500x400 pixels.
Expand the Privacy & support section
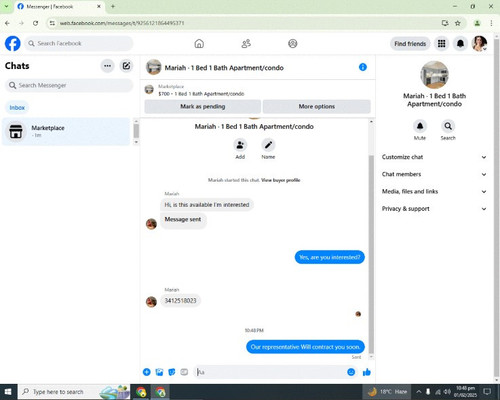pos(434,209)
